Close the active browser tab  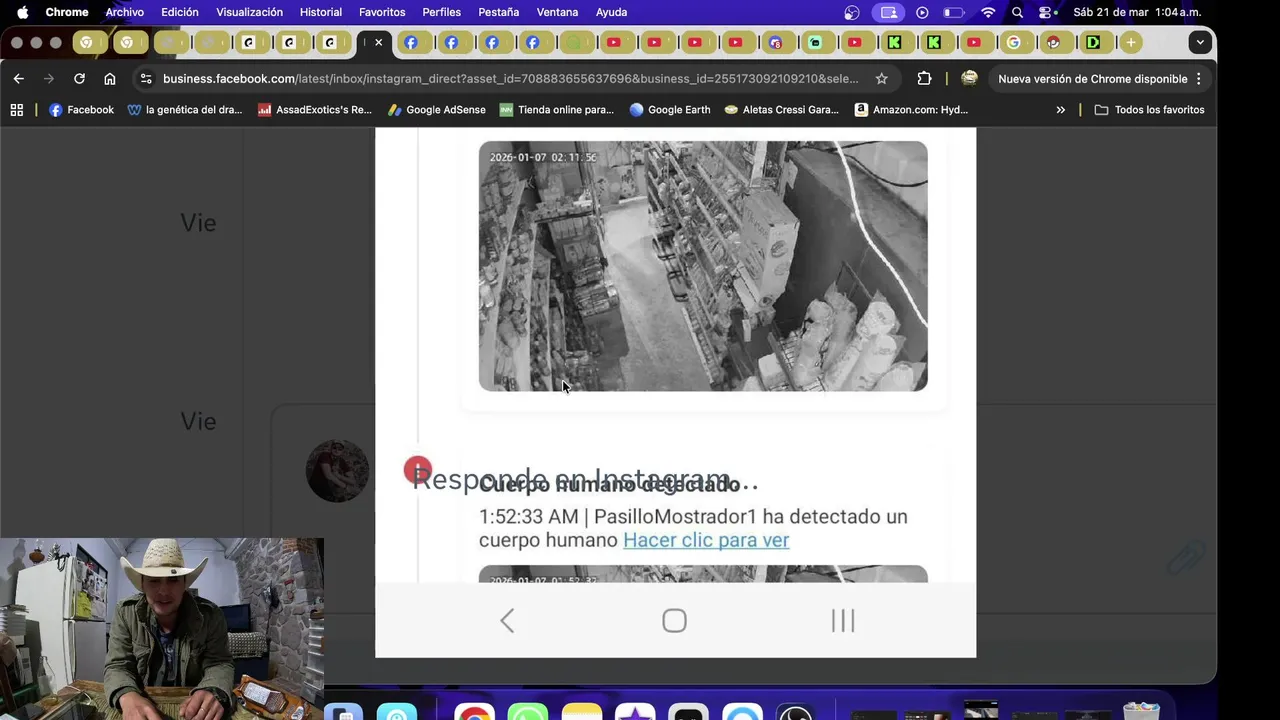(379, 42)
